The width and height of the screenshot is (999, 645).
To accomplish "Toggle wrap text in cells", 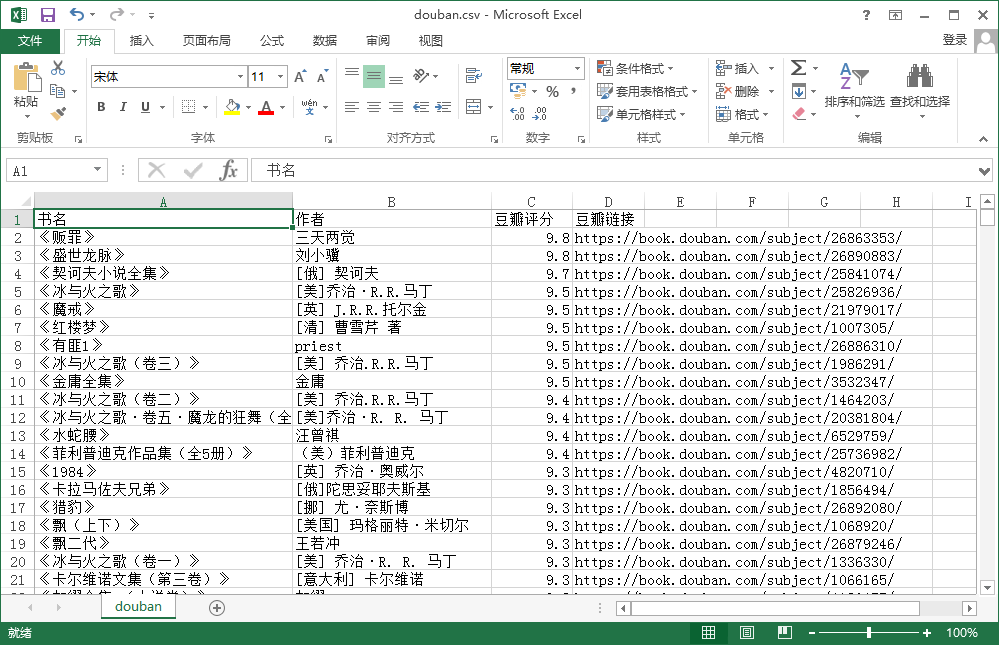I will click(473, 76).
